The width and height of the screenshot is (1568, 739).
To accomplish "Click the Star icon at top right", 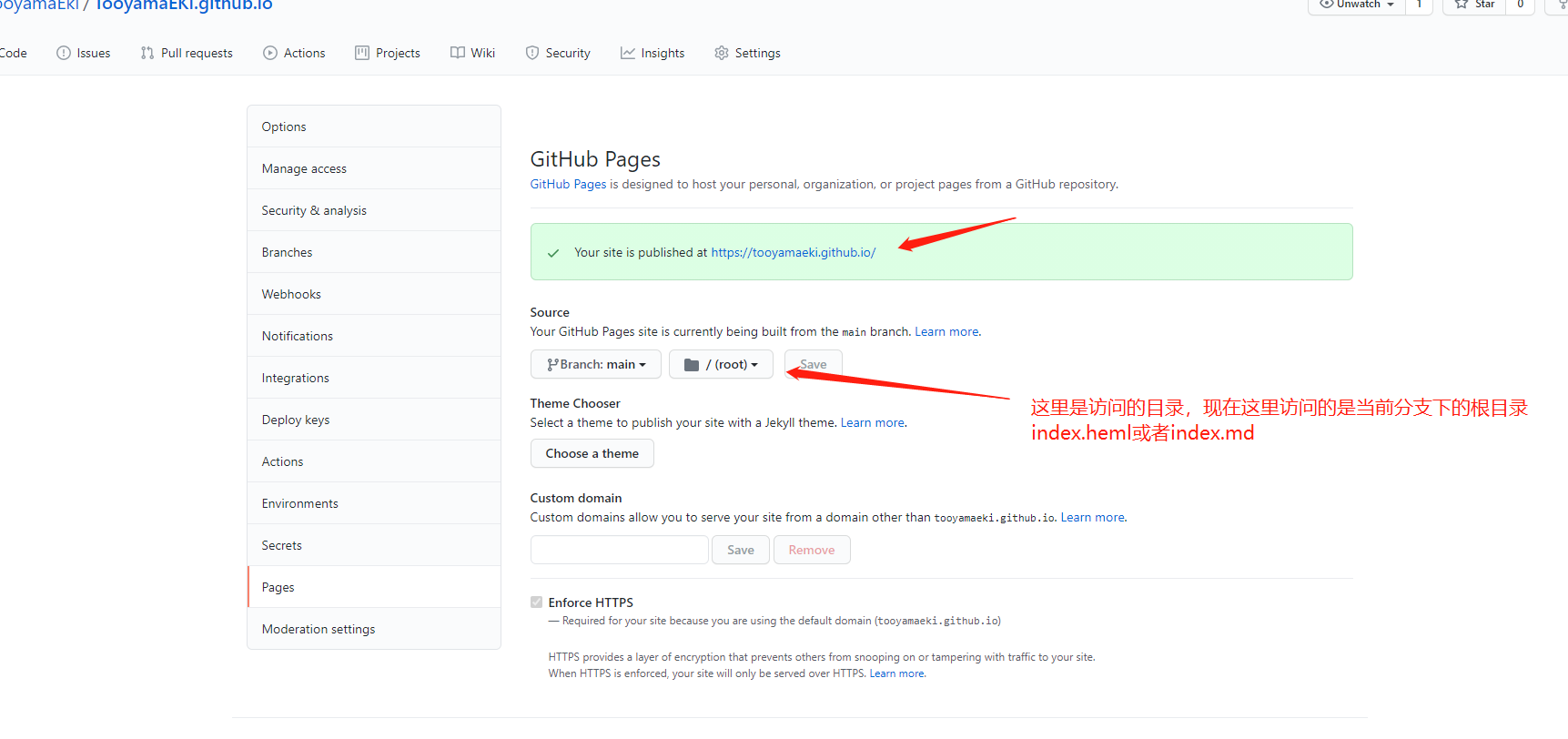I will coord(1462,4).
